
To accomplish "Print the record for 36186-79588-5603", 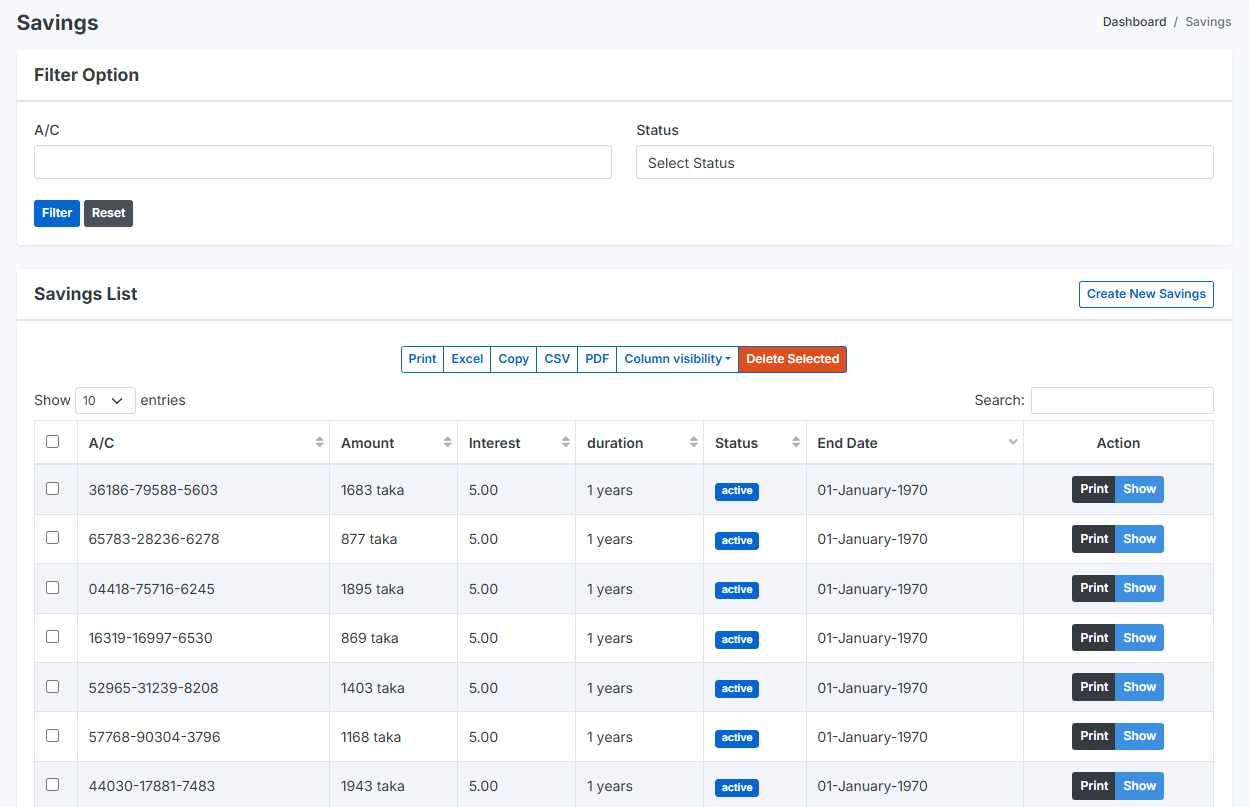I will (1094, 489).
